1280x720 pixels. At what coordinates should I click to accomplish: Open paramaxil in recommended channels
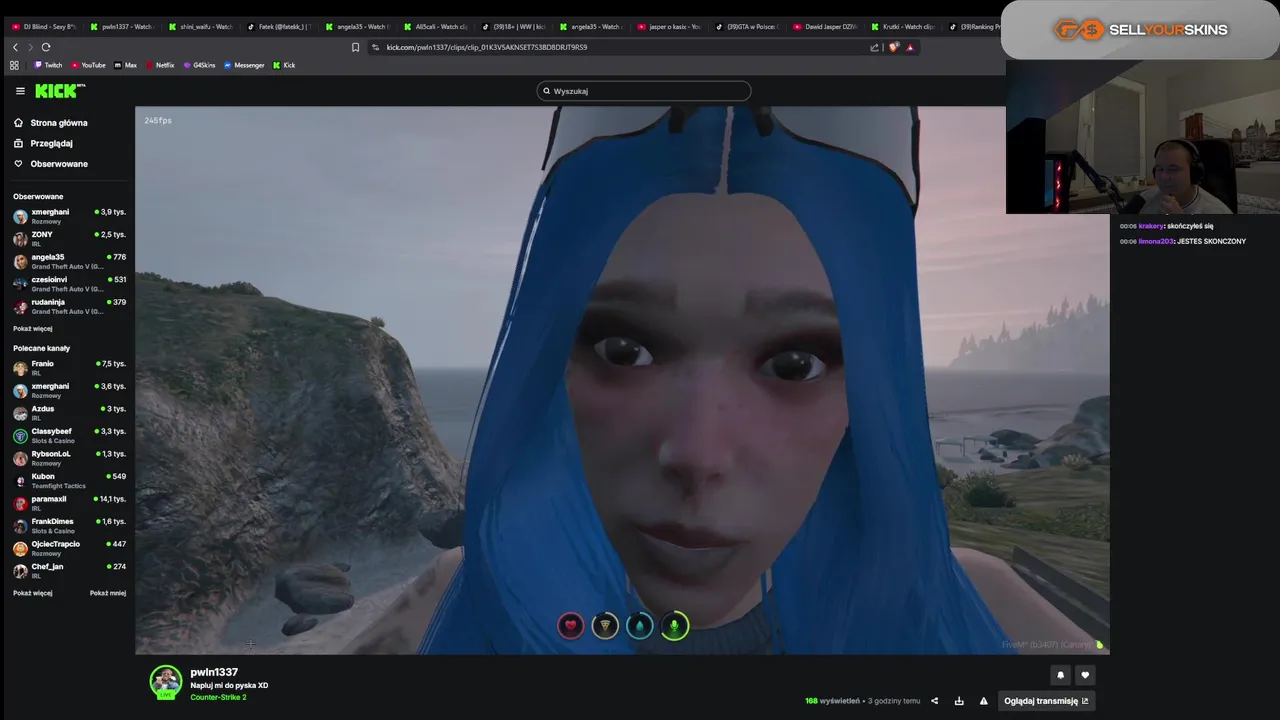69,503
